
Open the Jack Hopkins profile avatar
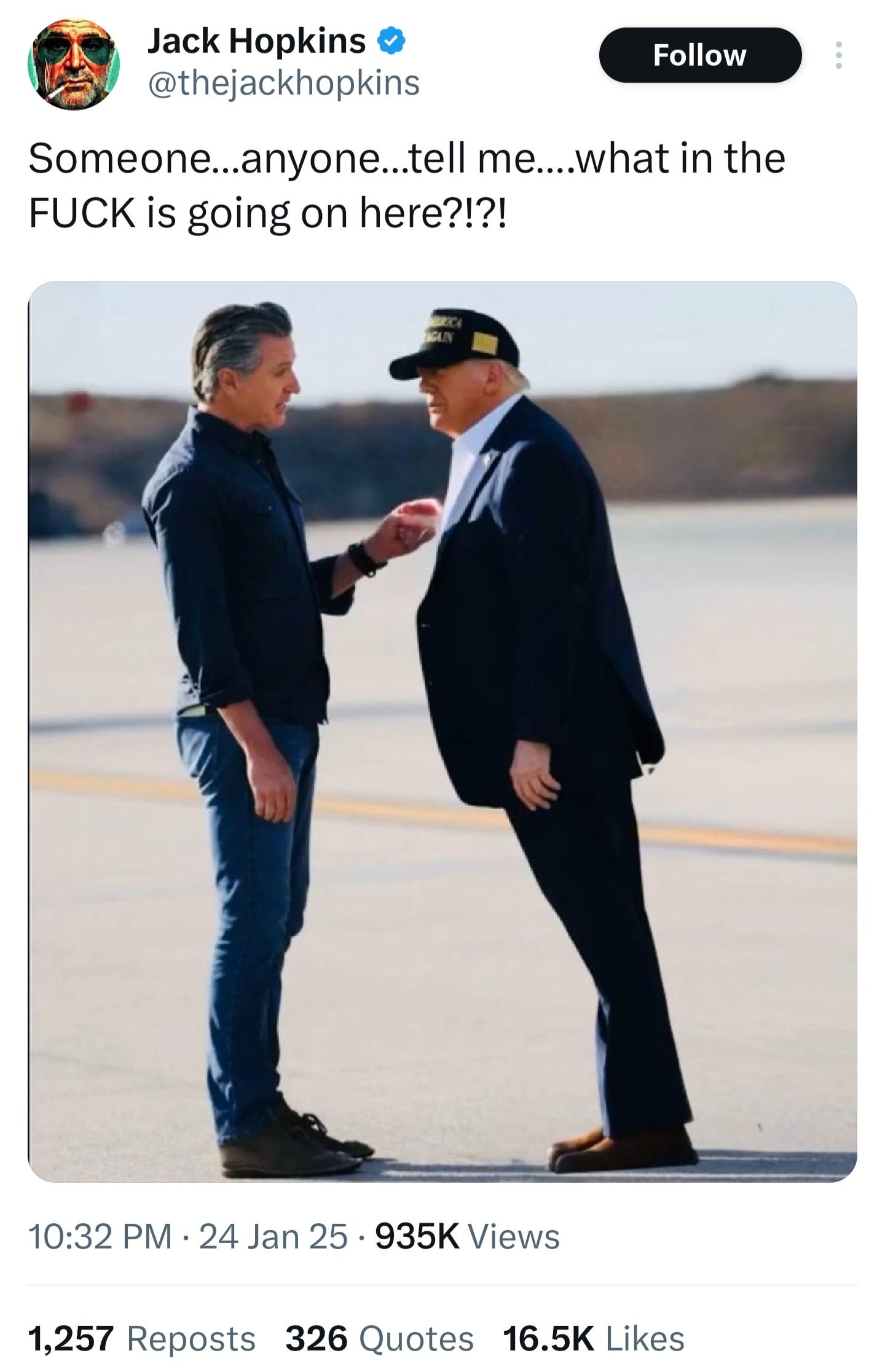point(74,64)
